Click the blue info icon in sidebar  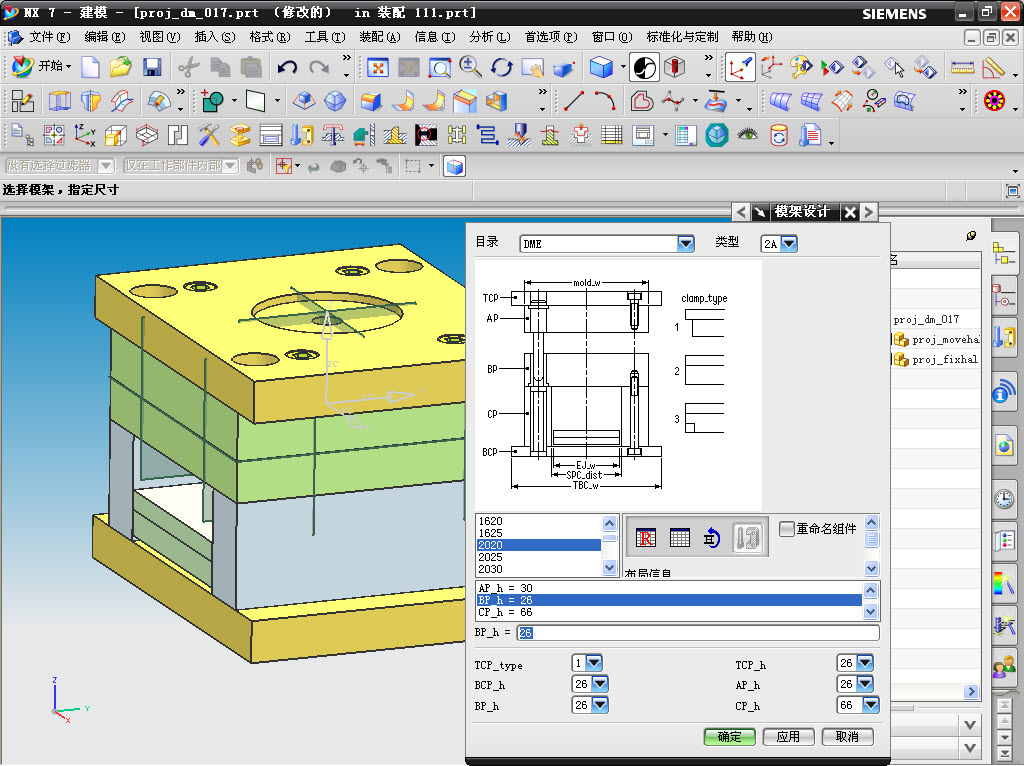[x=1004, y=393]
